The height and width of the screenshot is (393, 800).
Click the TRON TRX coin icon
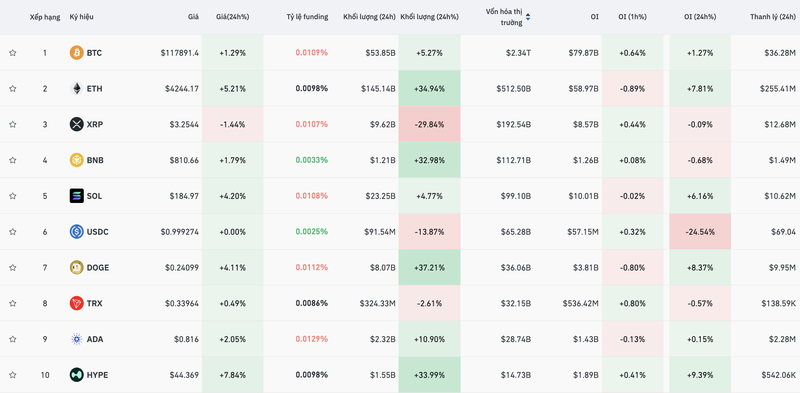pyautogui.click(x=77, y=303)
